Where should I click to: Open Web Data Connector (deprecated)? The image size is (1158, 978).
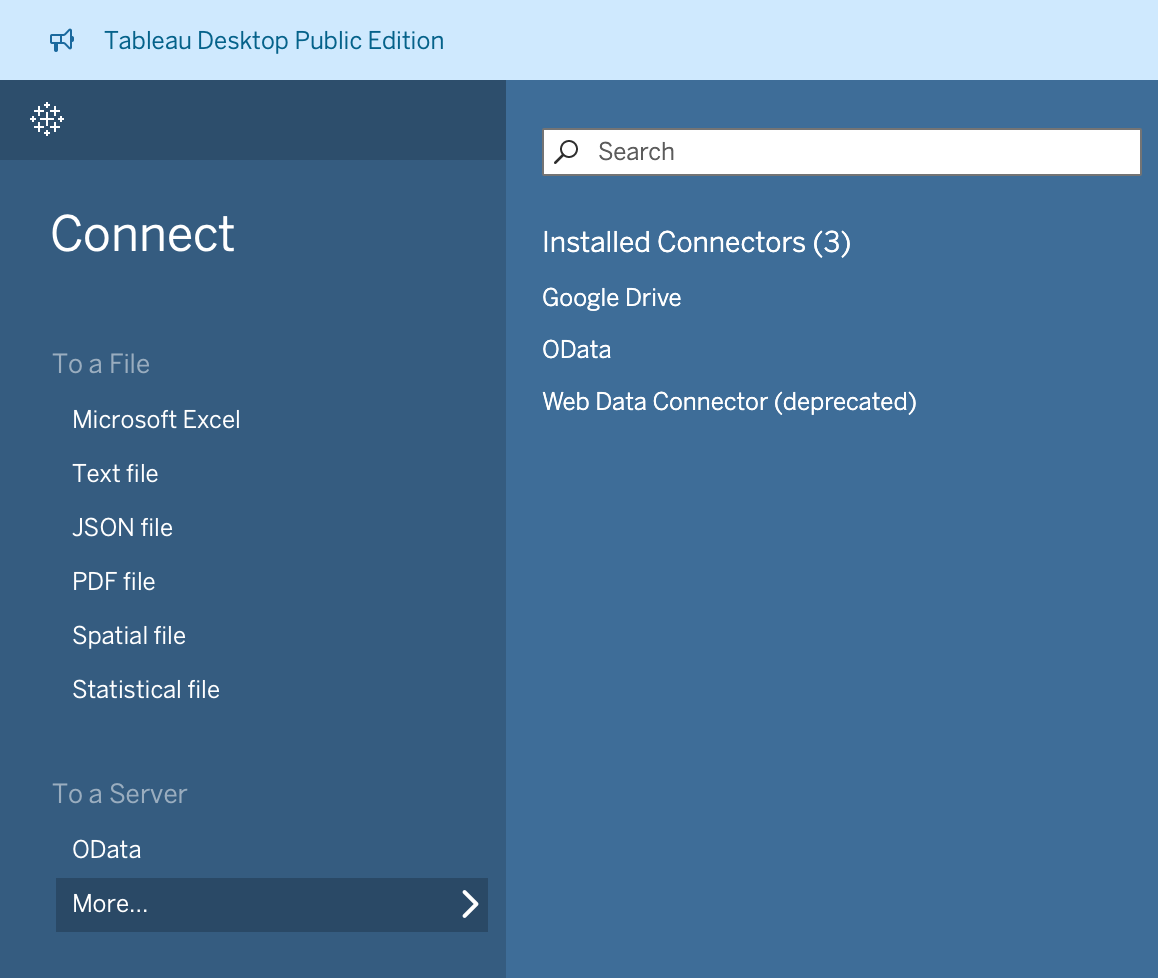[x=730, y=402]
